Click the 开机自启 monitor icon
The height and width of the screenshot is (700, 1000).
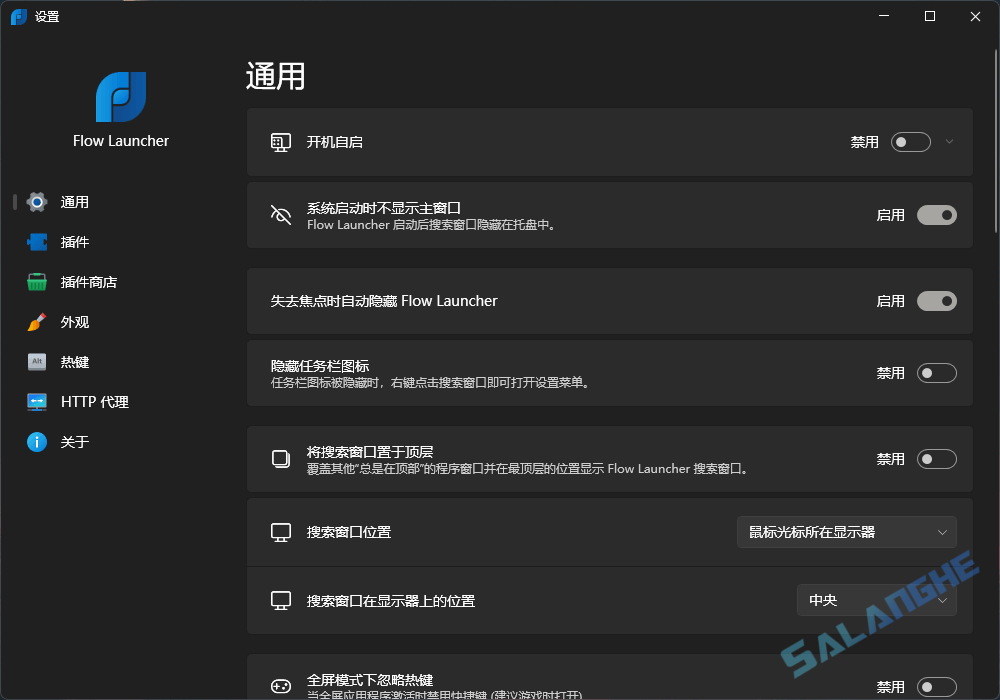281,141
